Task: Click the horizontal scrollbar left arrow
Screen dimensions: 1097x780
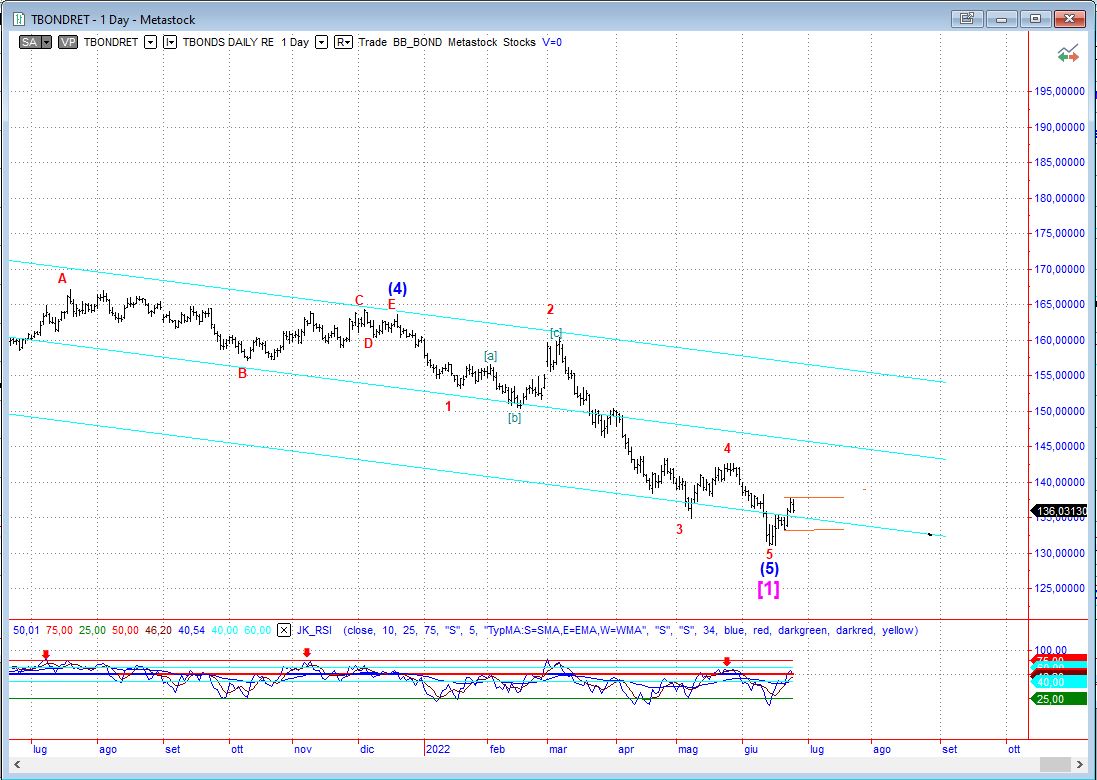Action: point(15,765)
